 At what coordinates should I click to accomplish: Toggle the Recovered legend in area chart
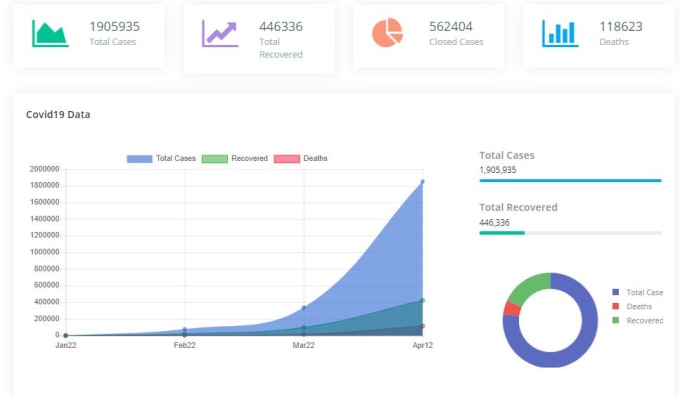(235, 159)
